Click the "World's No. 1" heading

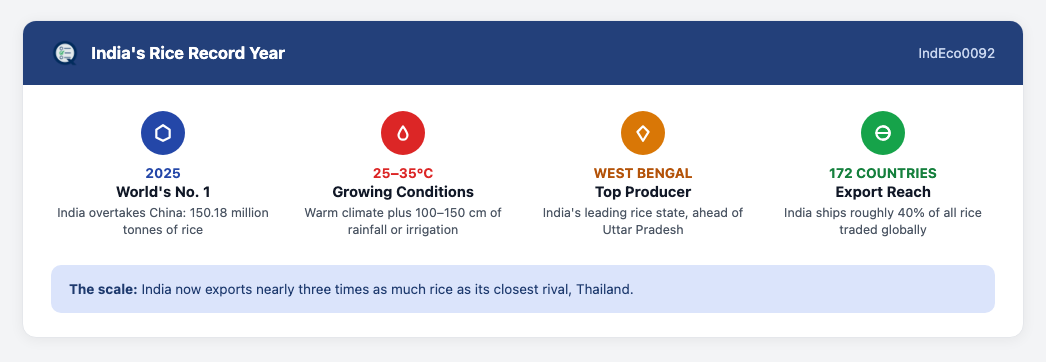tap(163, 192)
